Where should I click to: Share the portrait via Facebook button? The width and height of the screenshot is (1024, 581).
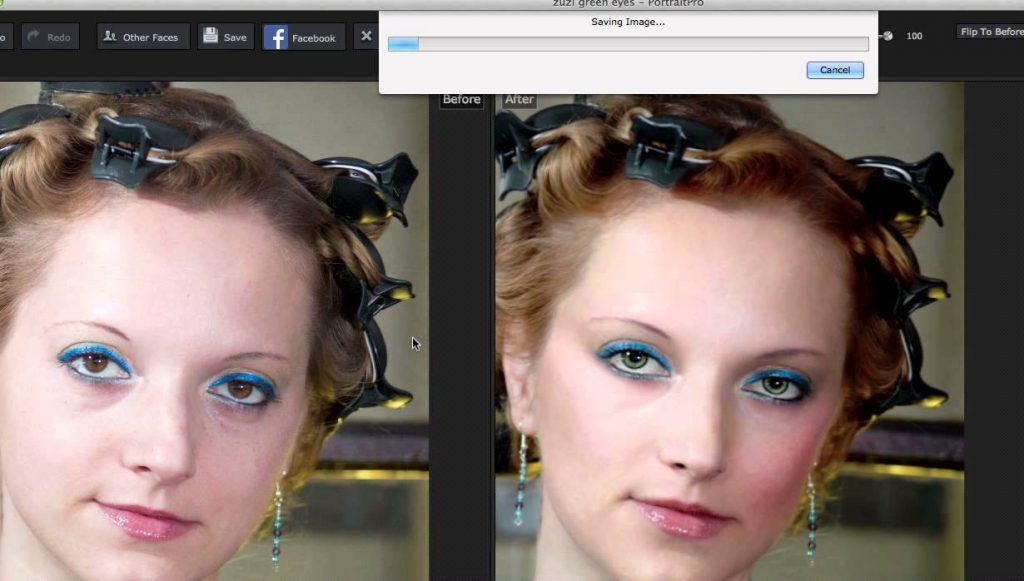[303, 38]
